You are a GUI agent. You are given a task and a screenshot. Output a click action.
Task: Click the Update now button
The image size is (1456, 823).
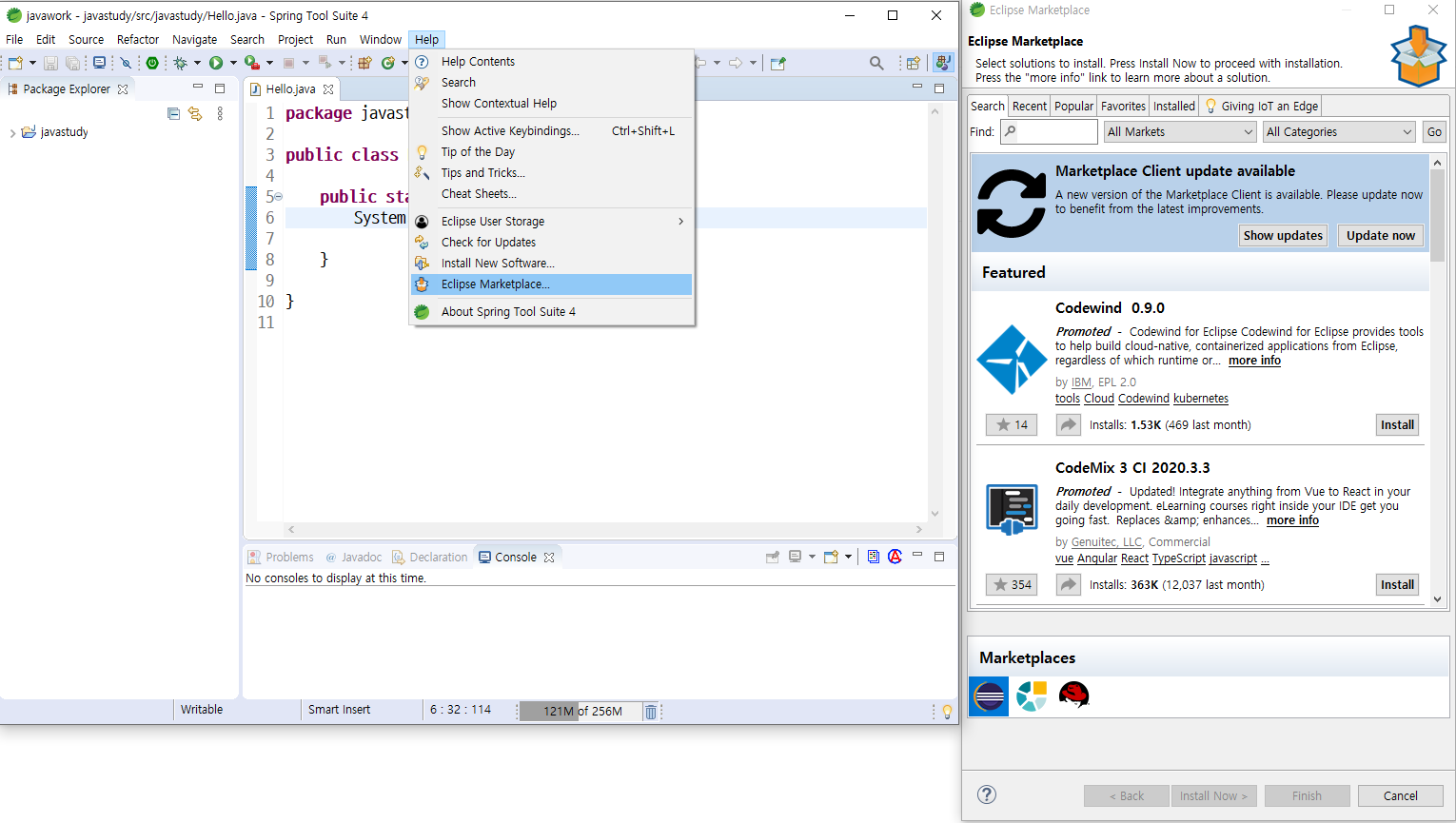coord(1380,236)
